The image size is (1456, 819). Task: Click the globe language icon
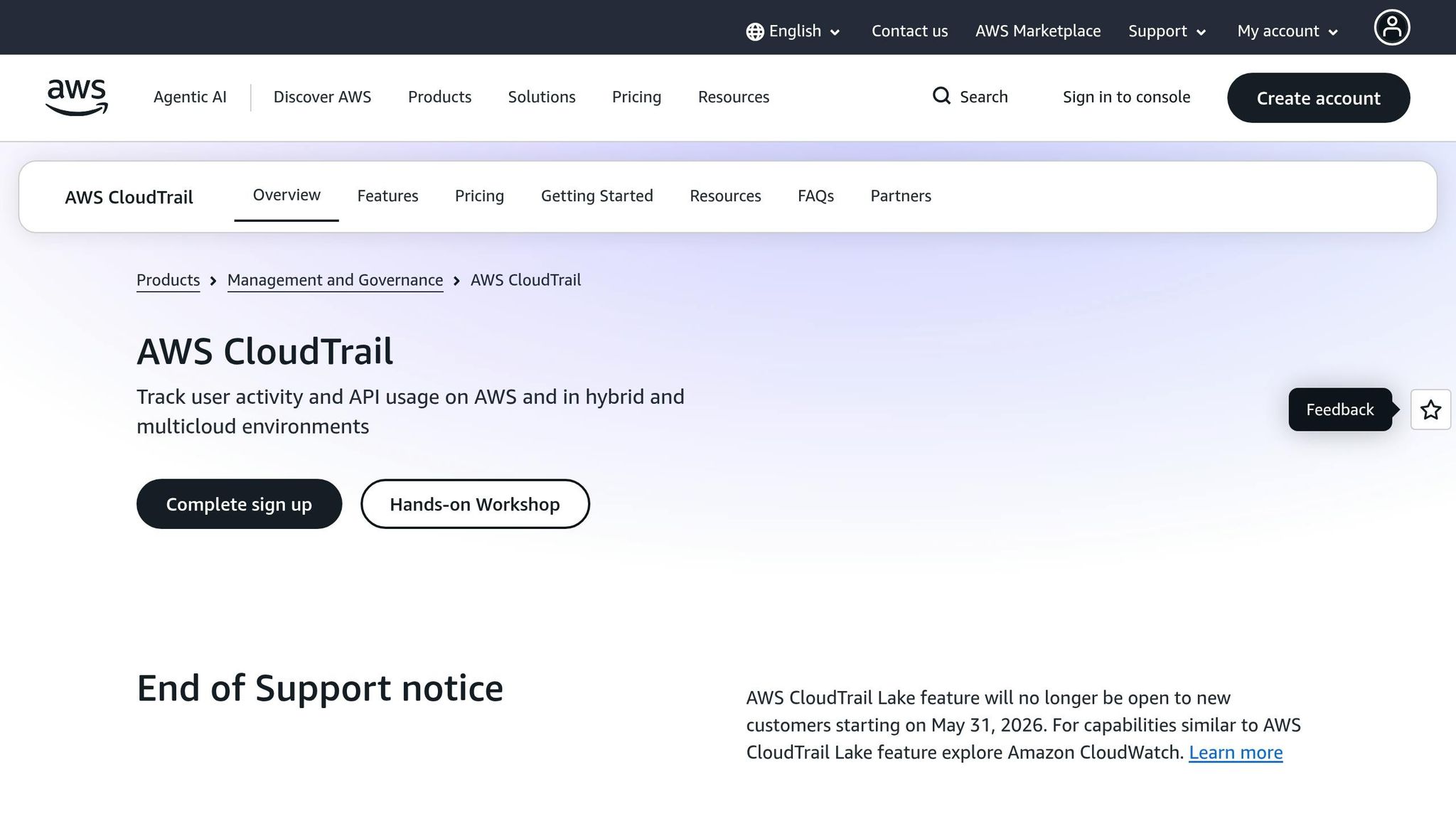[754, 31]
